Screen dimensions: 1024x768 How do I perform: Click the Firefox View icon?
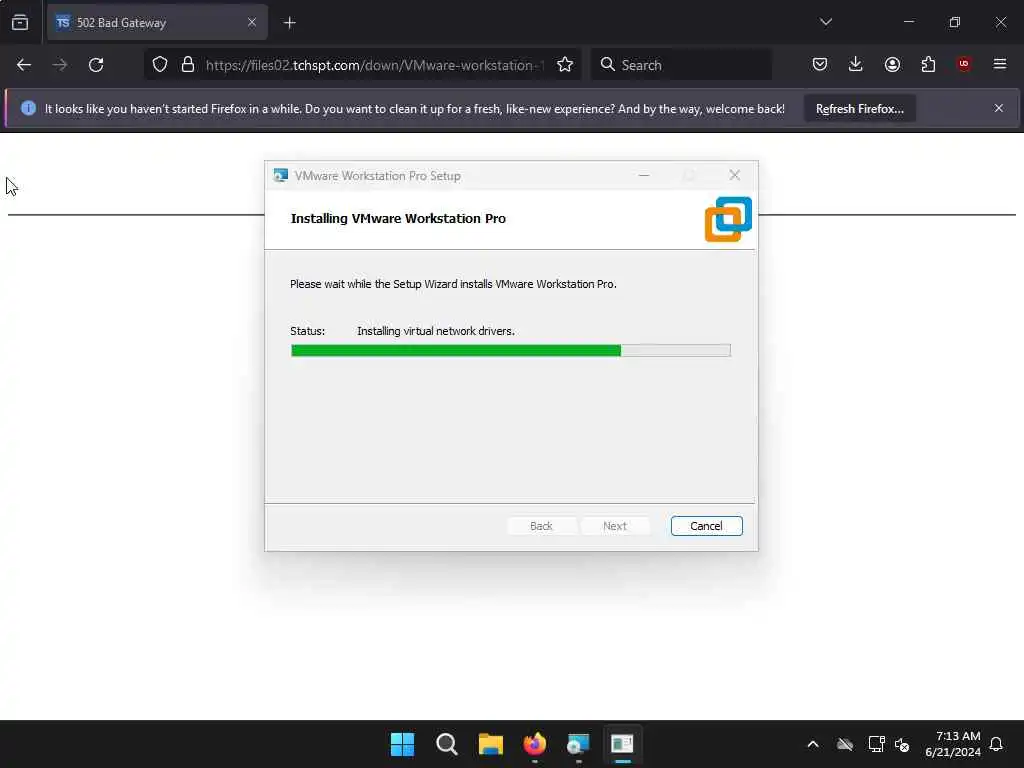(20, 22)
